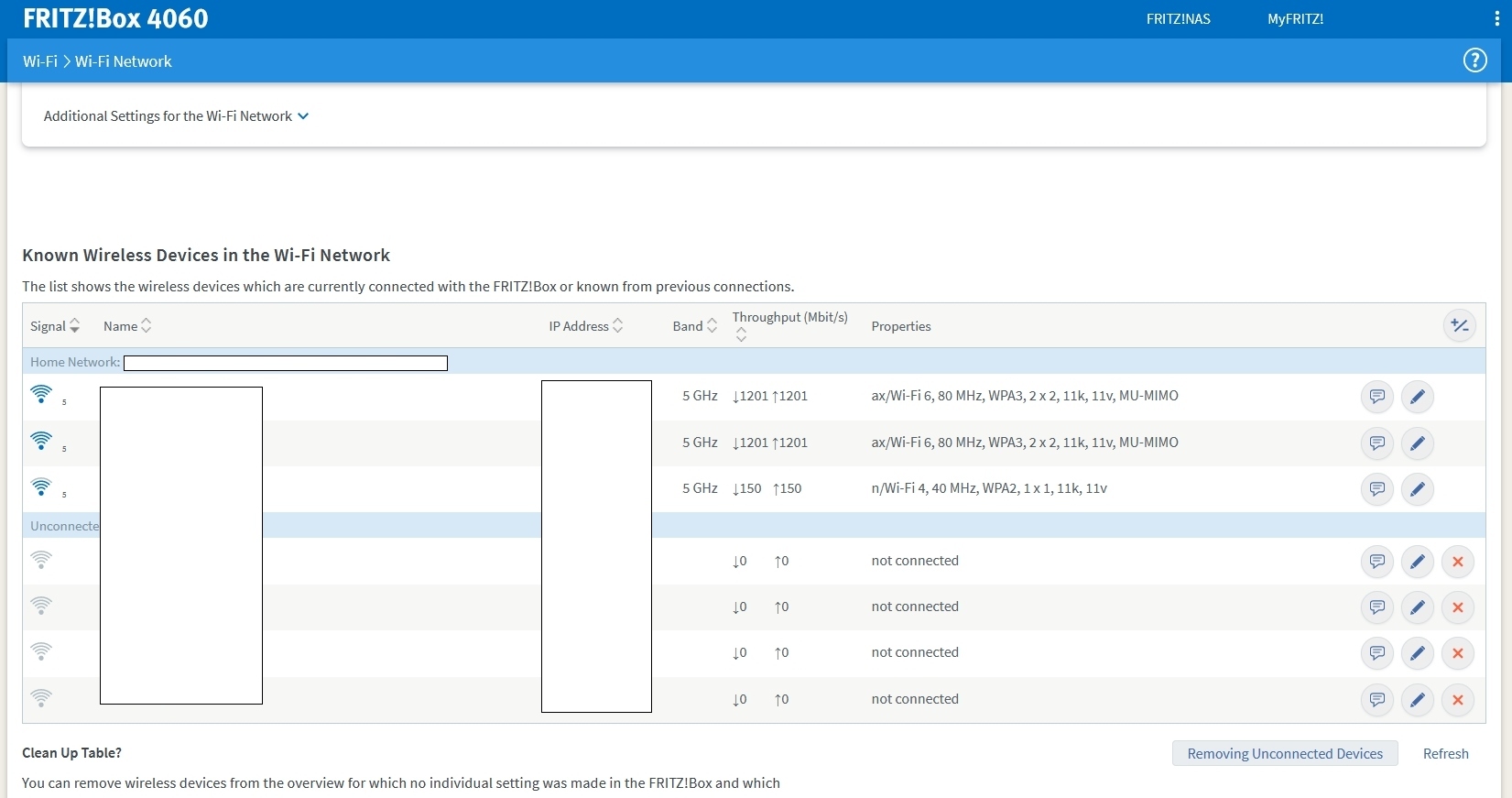Open the three-dot options menu in header
Image resolution: width=1512 pixels, height=798 pixels.
tap(1497, 19)
